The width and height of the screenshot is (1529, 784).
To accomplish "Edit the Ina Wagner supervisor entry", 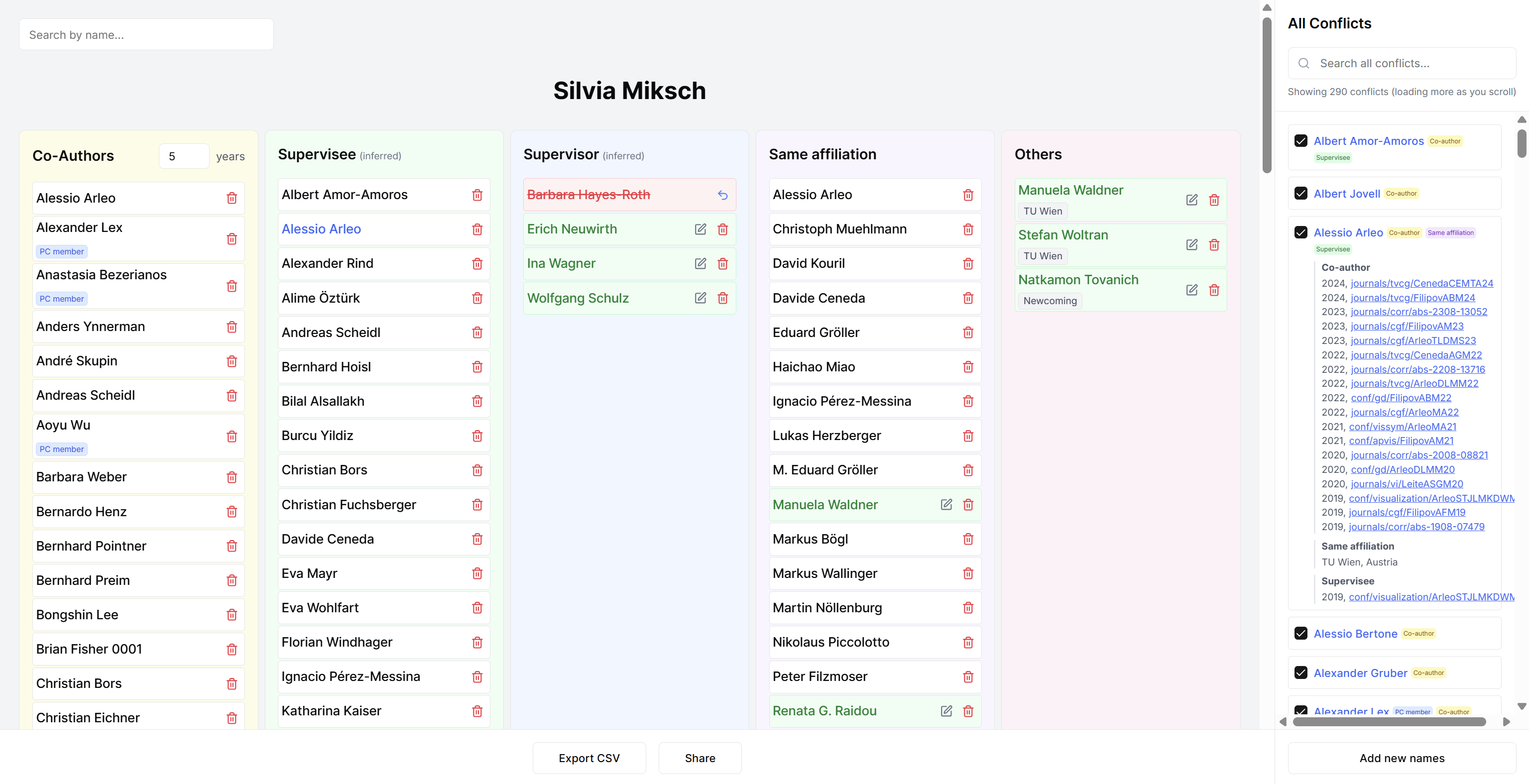I will (701, 263).
